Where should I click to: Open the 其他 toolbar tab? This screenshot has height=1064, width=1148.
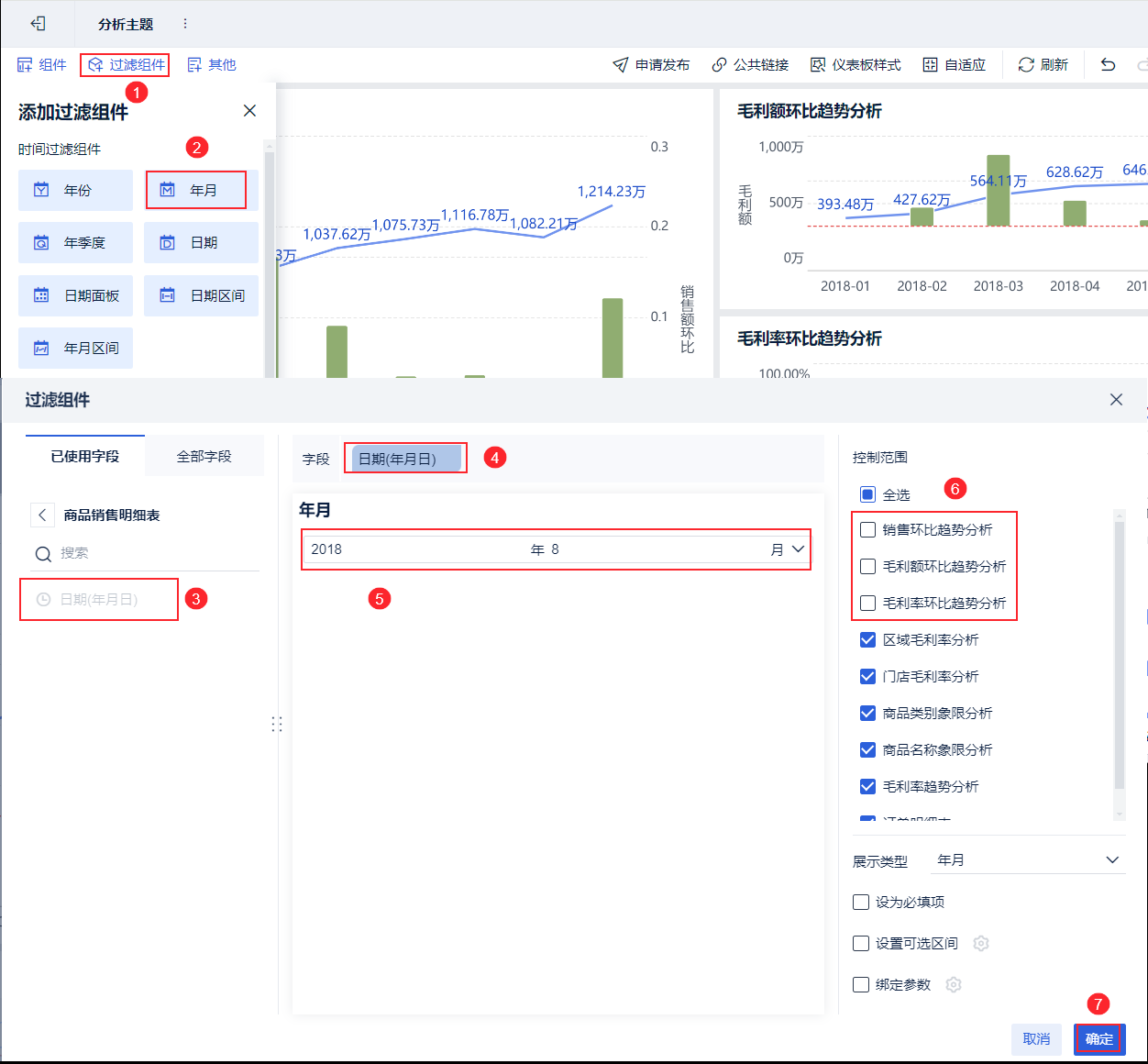(212, 65)
